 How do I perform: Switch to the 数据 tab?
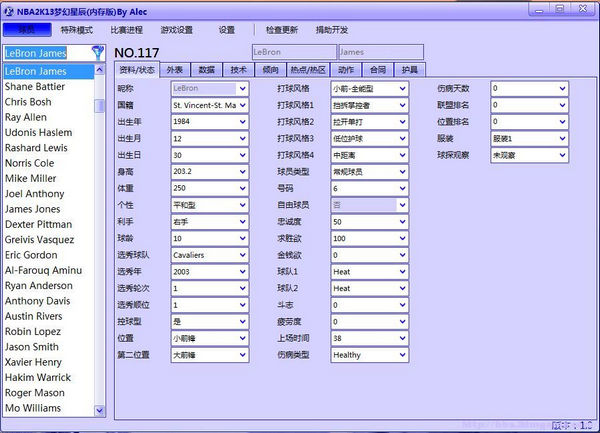click(207, 70)
